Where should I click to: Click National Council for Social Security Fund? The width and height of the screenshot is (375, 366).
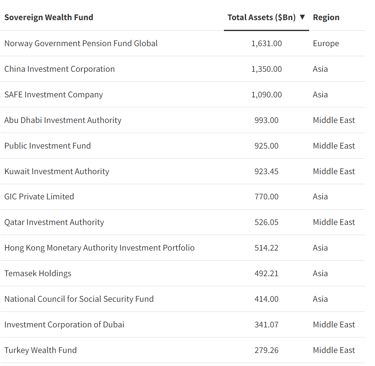click(79, 299)
